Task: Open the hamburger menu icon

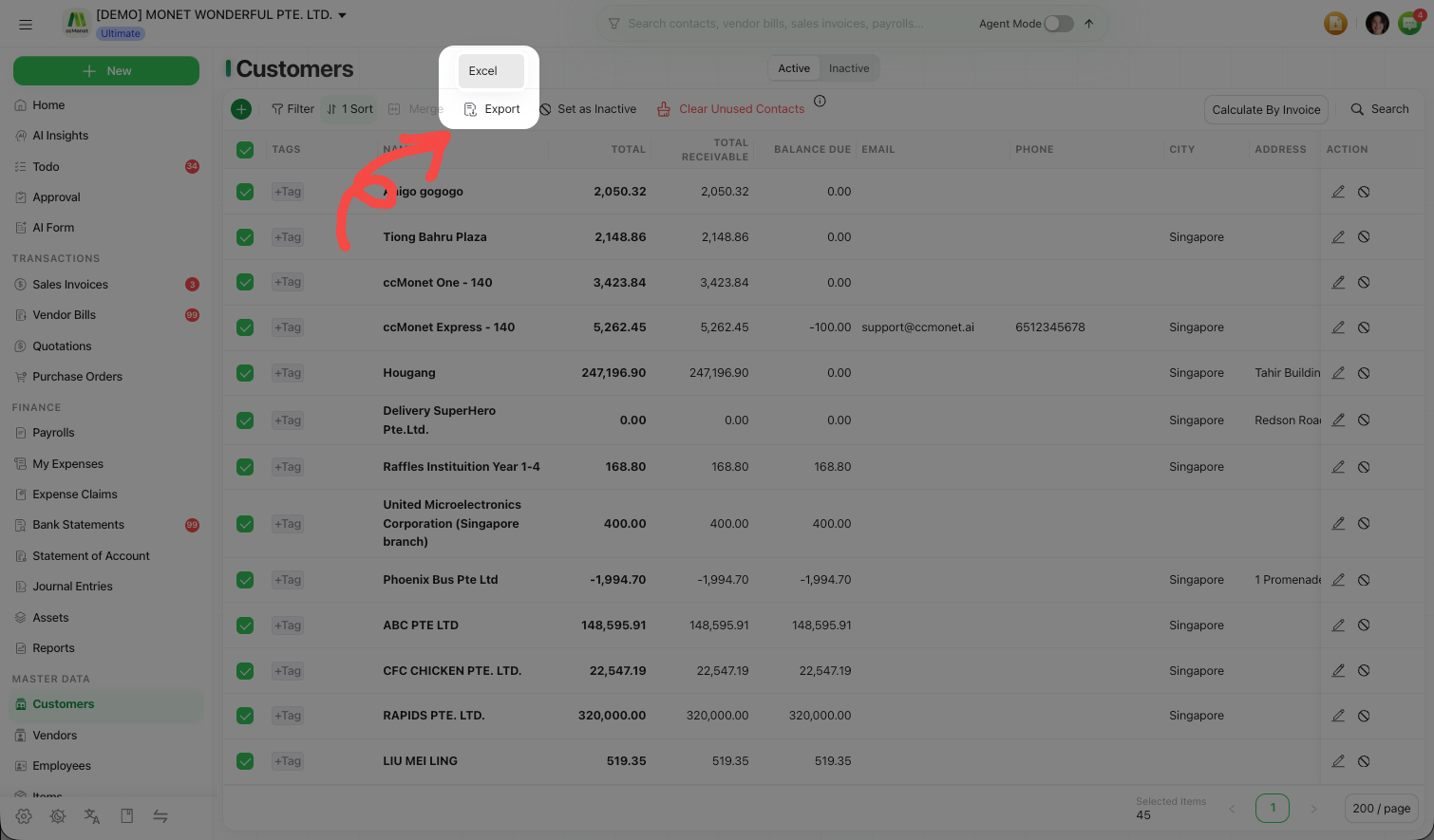Action: [x=26, y=24]
